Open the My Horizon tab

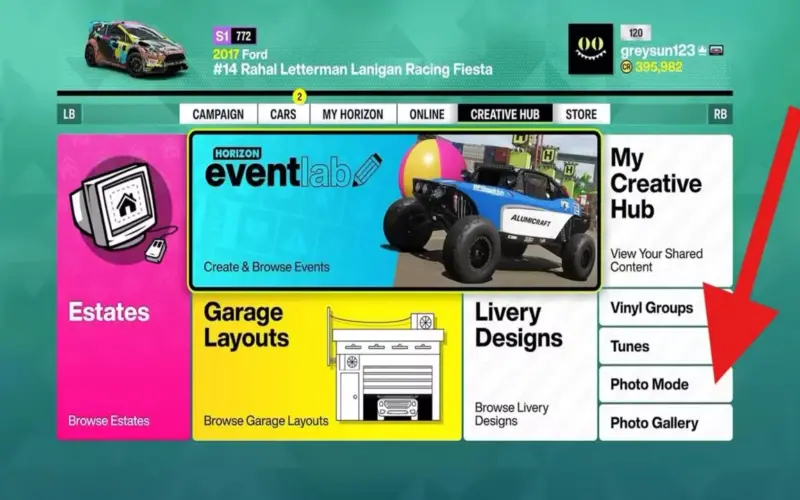click(353, 114)
